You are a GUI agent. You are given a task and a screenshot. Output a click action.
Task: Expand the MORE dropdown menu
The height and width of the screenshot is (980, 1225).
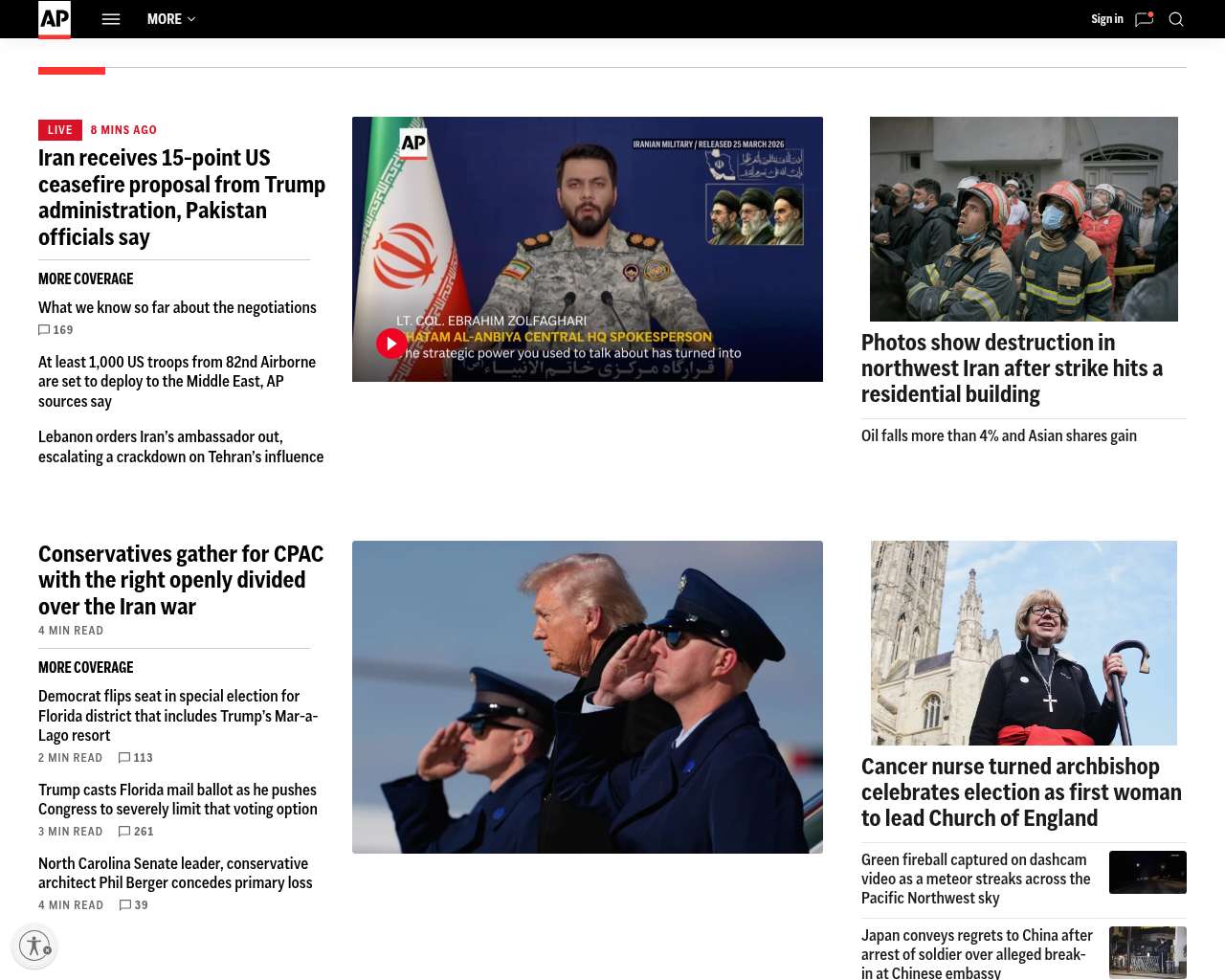pyautogui.click(x=171, y=19)
